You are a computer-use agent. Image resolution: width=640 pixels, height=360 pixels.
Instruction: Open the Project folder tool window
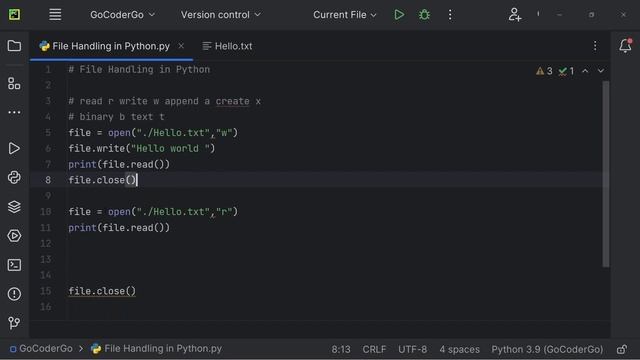[x=14, y=46]
